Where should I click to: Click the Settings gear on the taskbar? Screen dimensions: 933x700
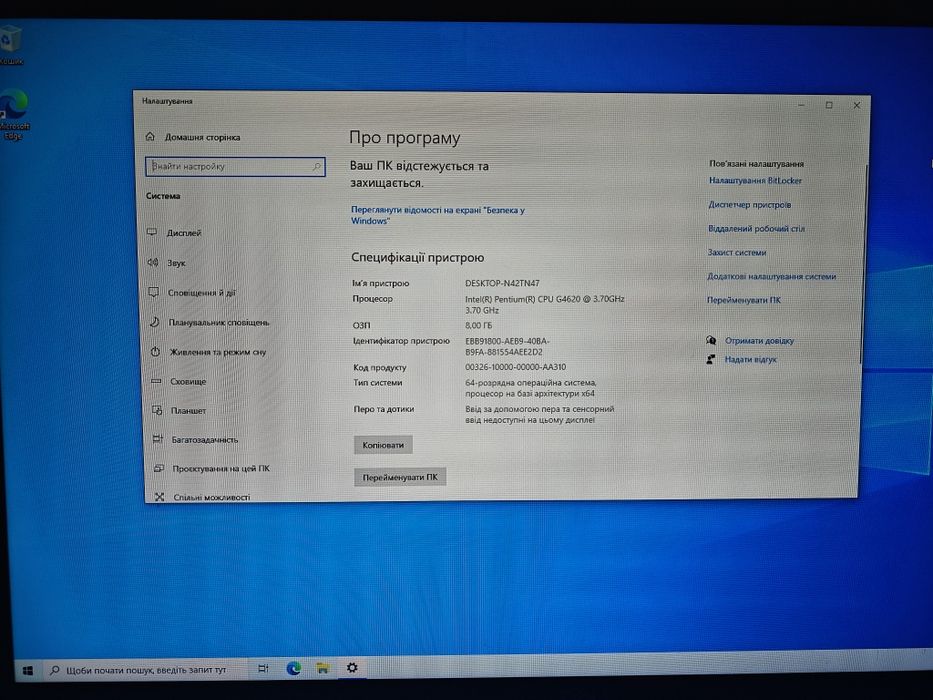[352, 667]
